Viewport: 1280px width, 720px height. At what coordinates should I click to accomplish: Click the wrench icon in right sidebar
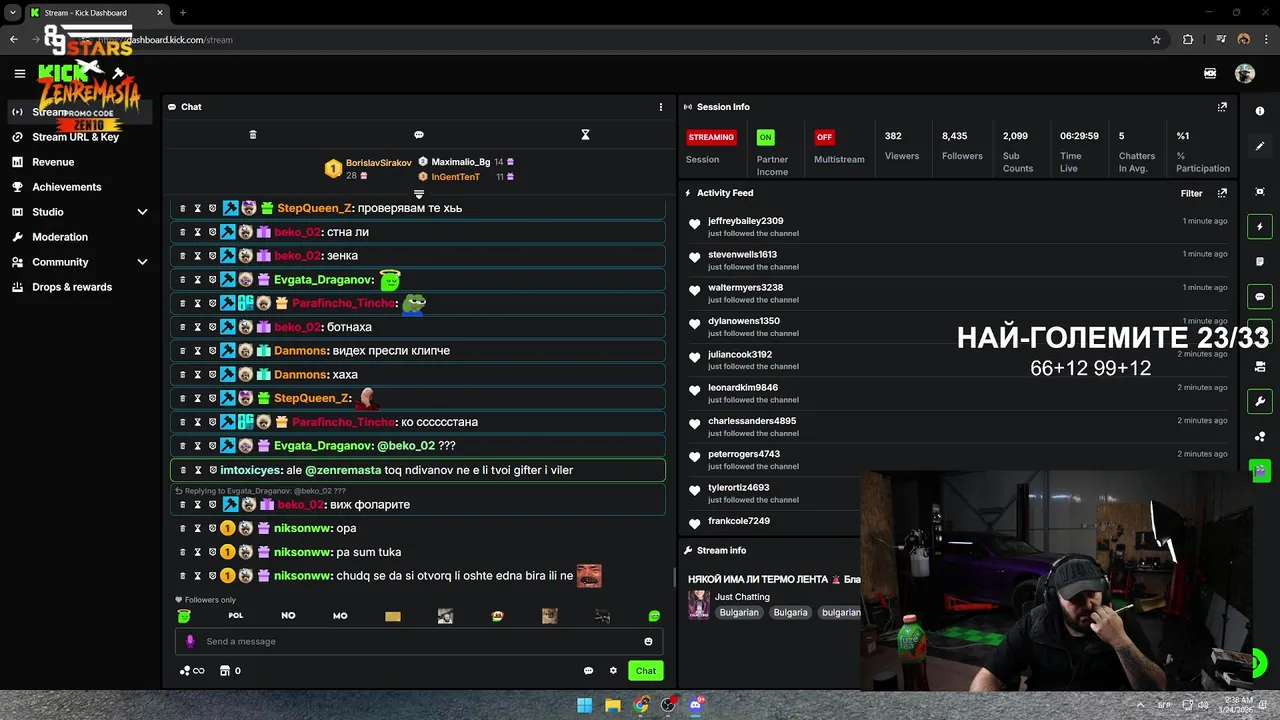point(1260,402)
